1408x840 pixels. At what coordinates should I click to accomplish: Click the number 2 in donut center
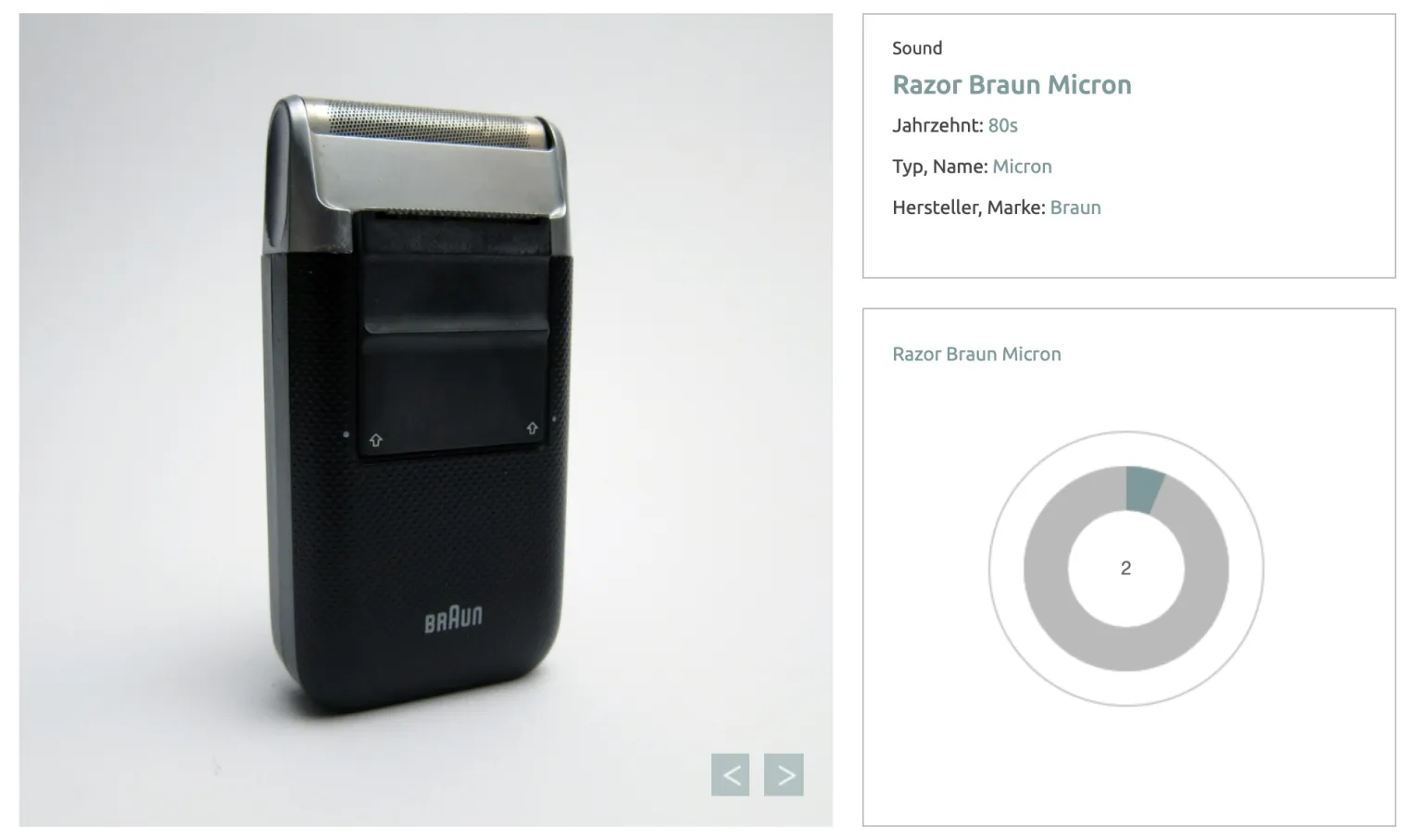(1125, 569)
